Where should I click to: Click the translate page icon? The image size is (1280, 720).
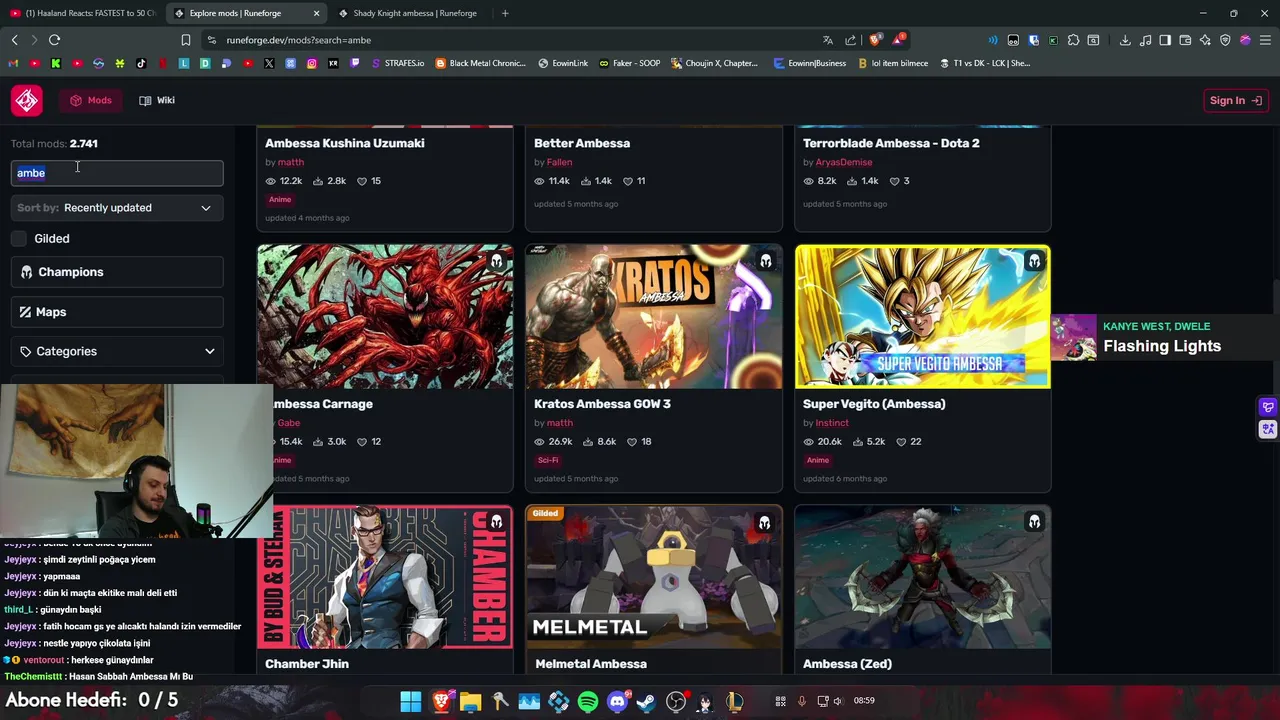(x=828, y=40)
